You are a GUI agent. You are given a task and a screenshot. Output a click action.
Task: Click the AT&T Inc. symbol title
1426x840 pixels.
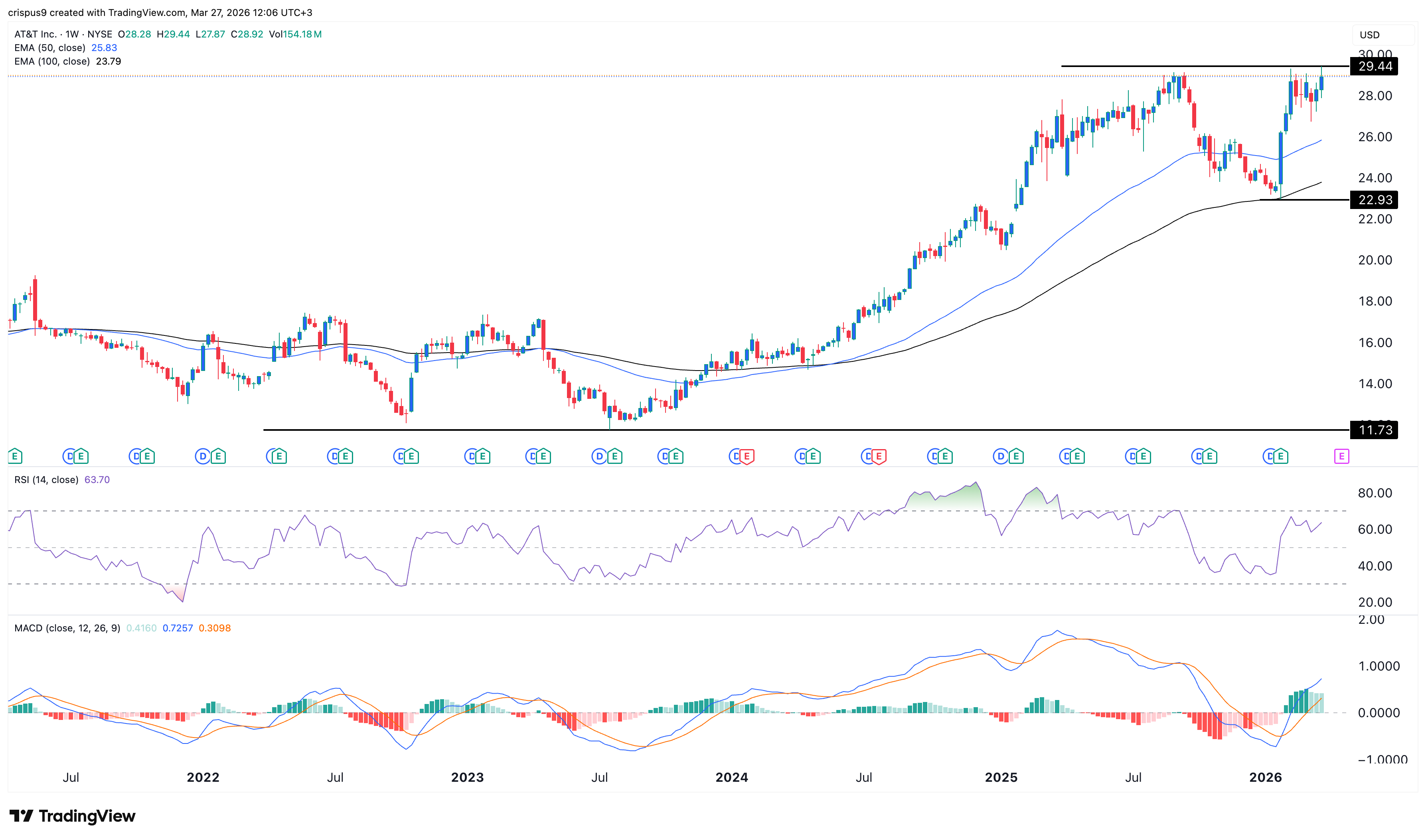[35, 35]
